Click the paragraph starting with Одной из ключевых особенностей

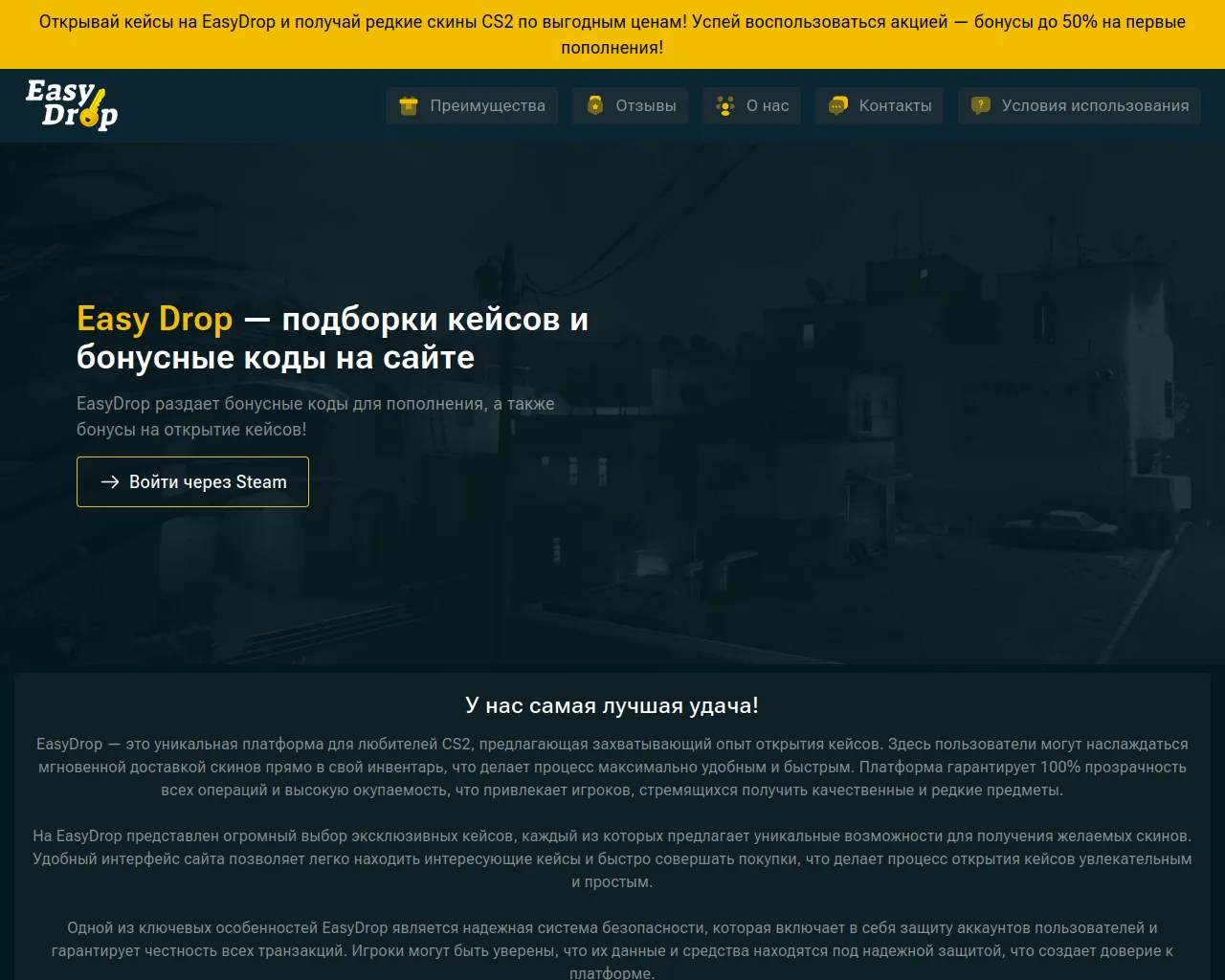pyautogui.click(x=612, y=950)
